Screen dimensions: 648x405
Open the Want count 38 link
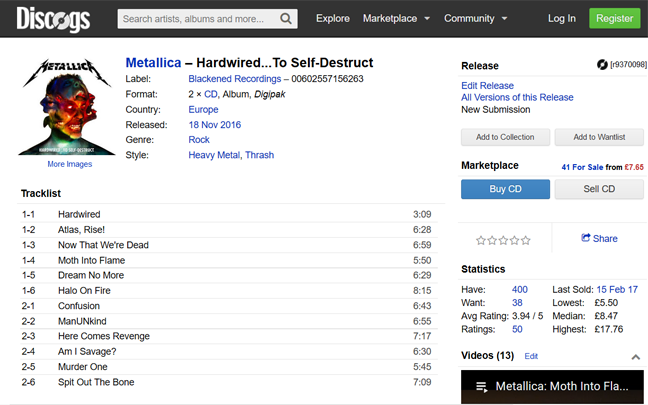pyautogui.click(x=517, y=303)
